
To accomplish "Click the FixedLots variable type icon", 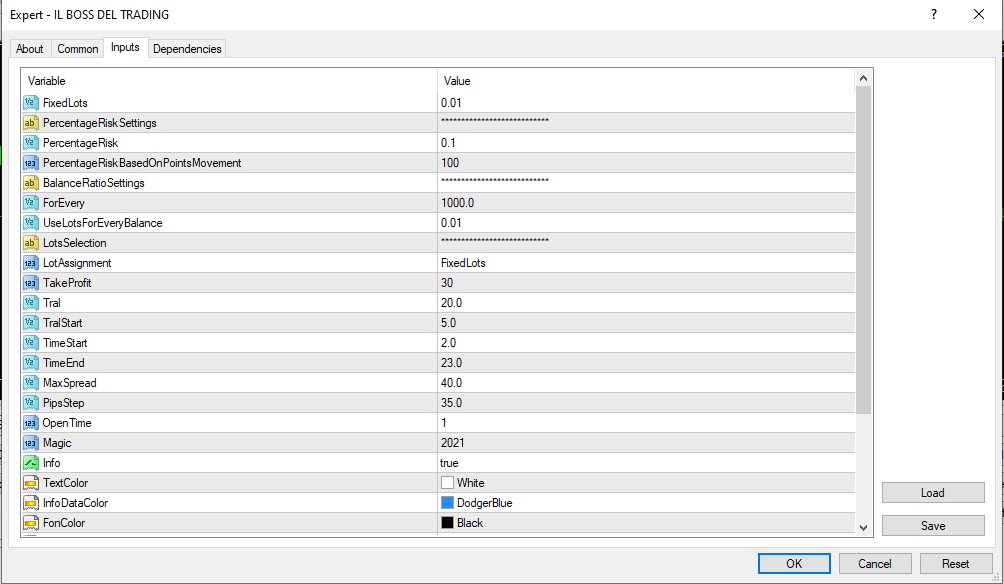I will coord(30,103).
